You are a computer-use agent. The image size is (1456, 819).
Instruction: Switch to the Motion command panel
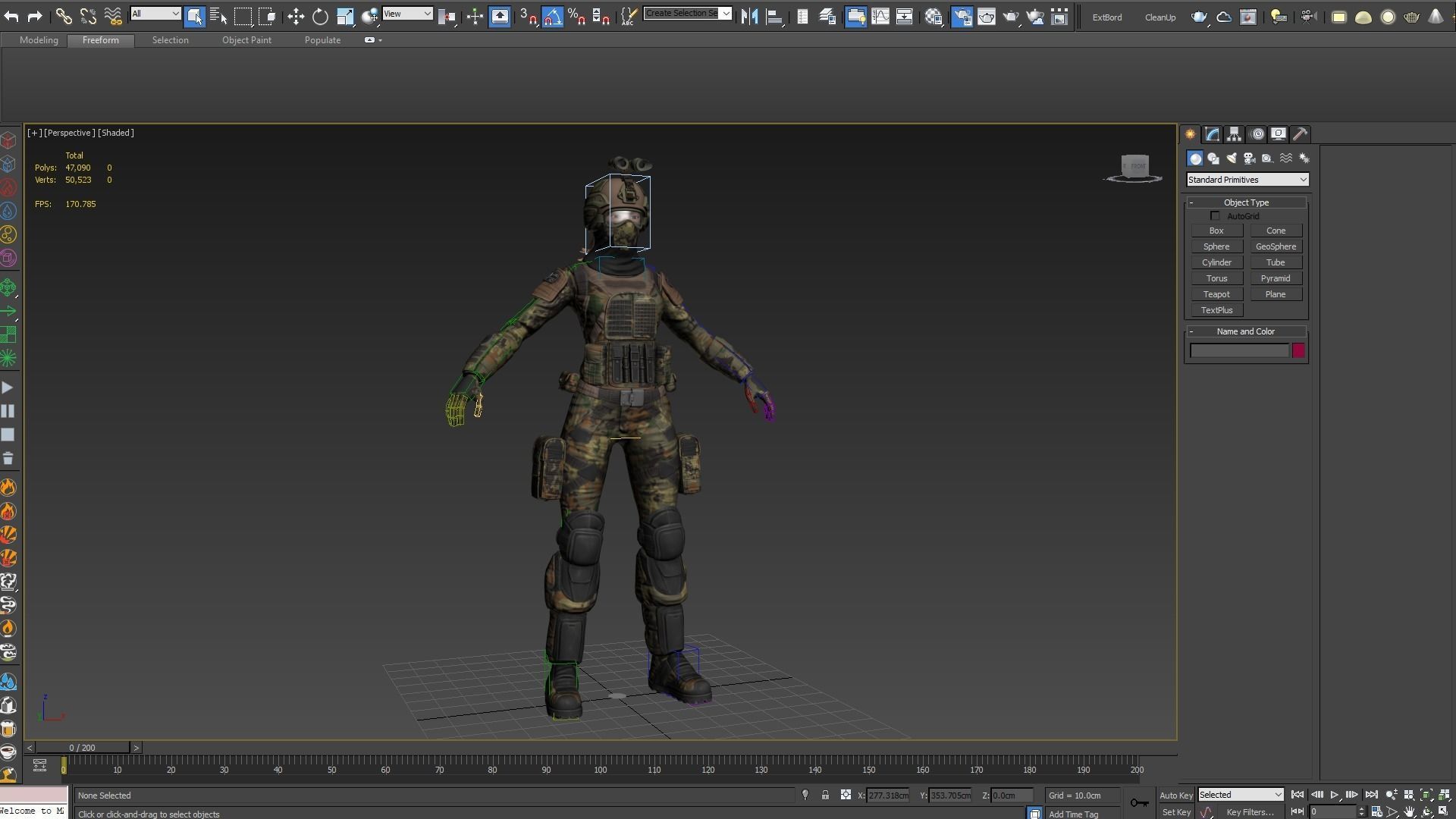coord(1257,134)
